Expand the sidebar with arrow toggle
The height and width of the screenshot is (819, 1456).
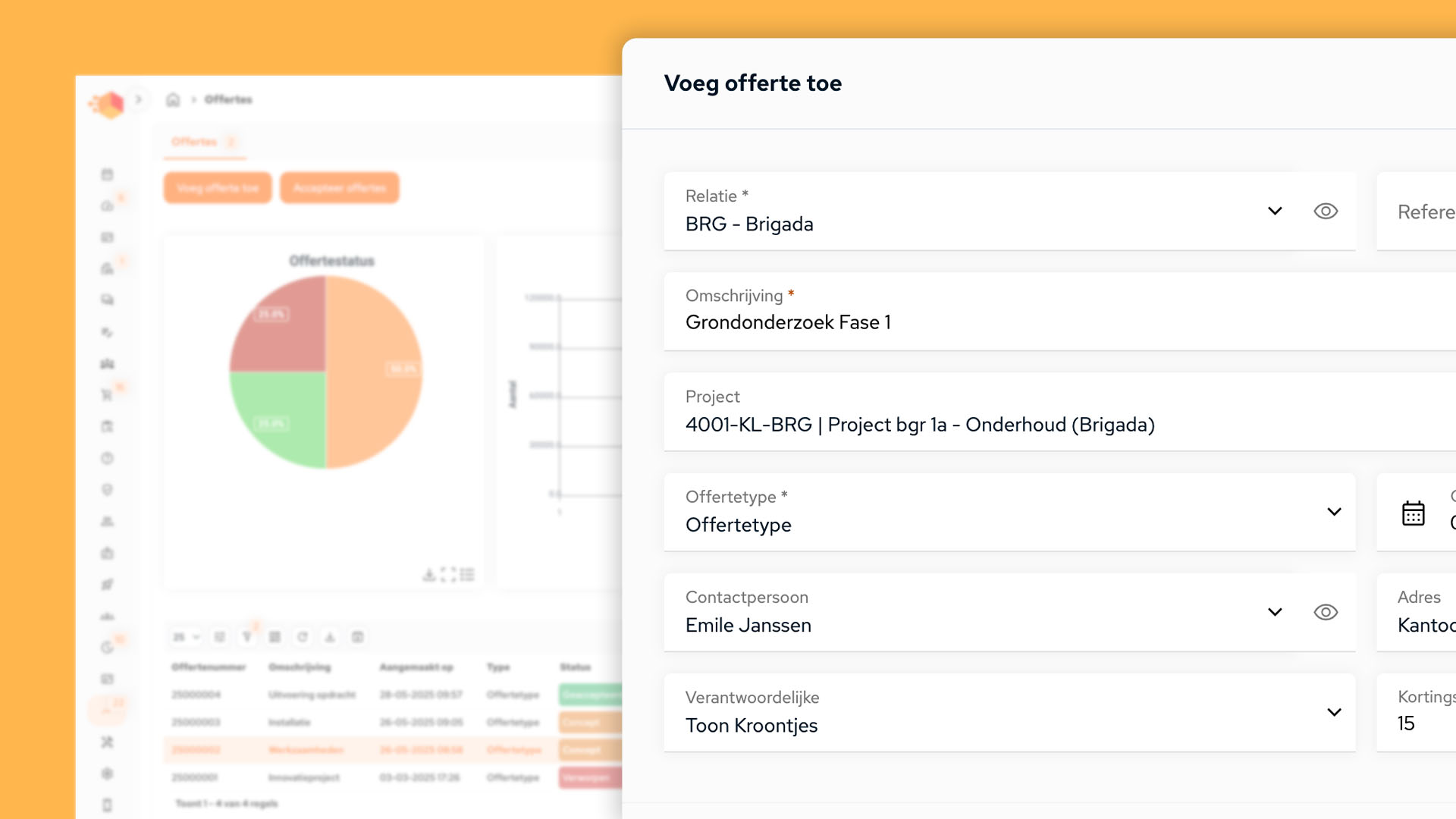point(138,99)
